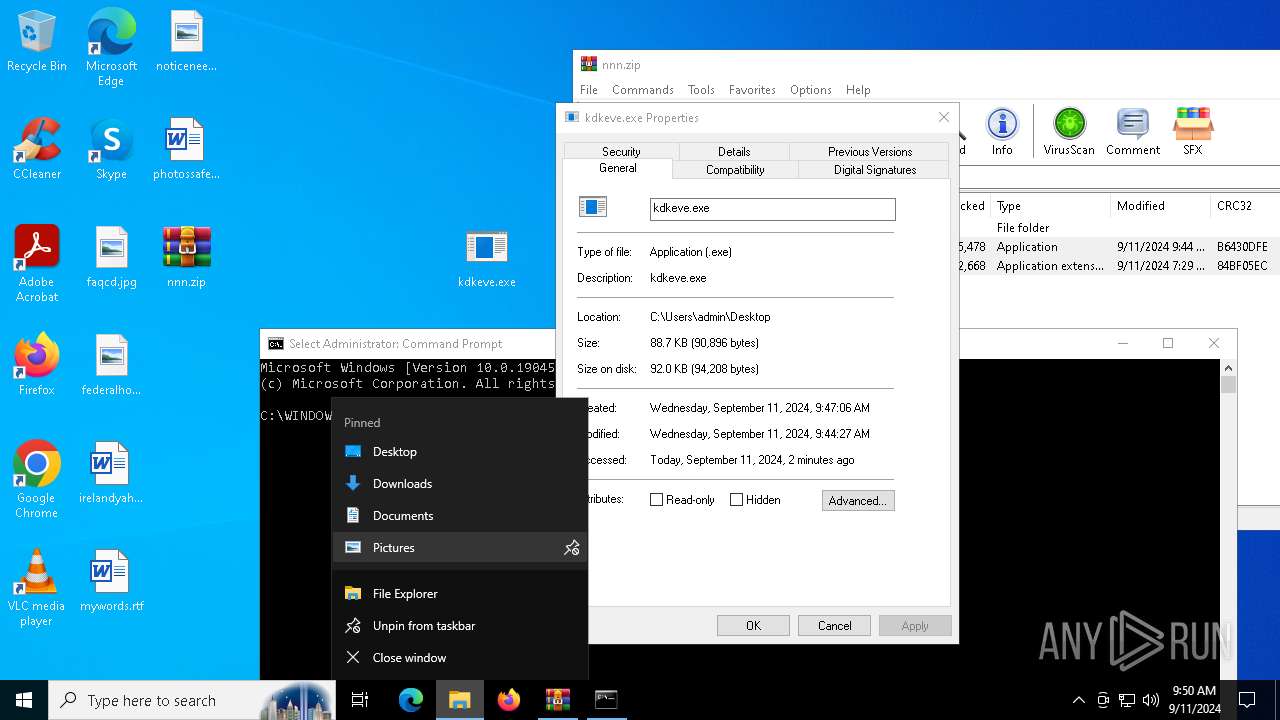Click the File Explorer taskbar icon
This screenshot has height=720, width=1280.
[460, 700]
